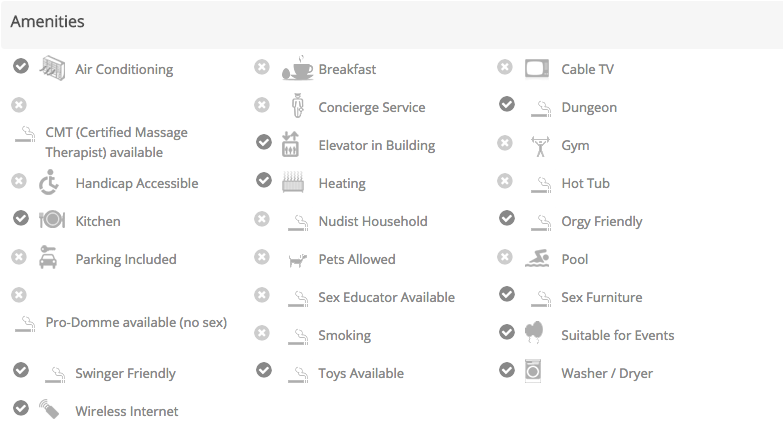
Task: Click the Suitable for Events label
Action: coord(617,335)
